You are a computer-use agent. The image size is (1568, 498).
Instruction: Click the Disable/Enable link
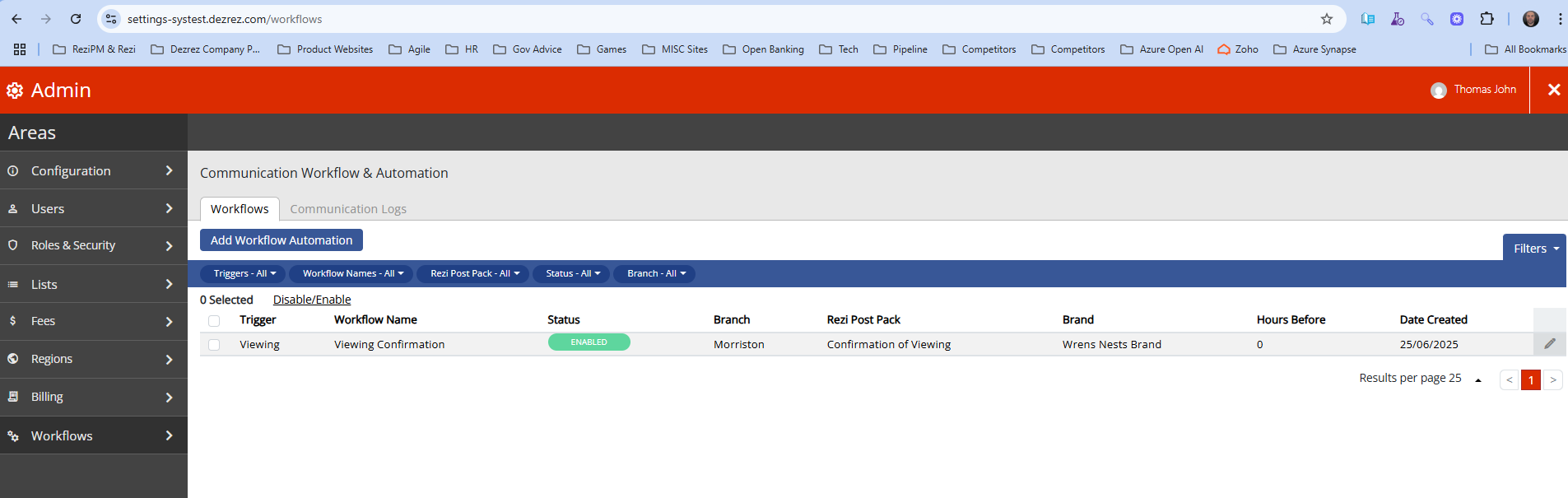(x=312, y=300)
